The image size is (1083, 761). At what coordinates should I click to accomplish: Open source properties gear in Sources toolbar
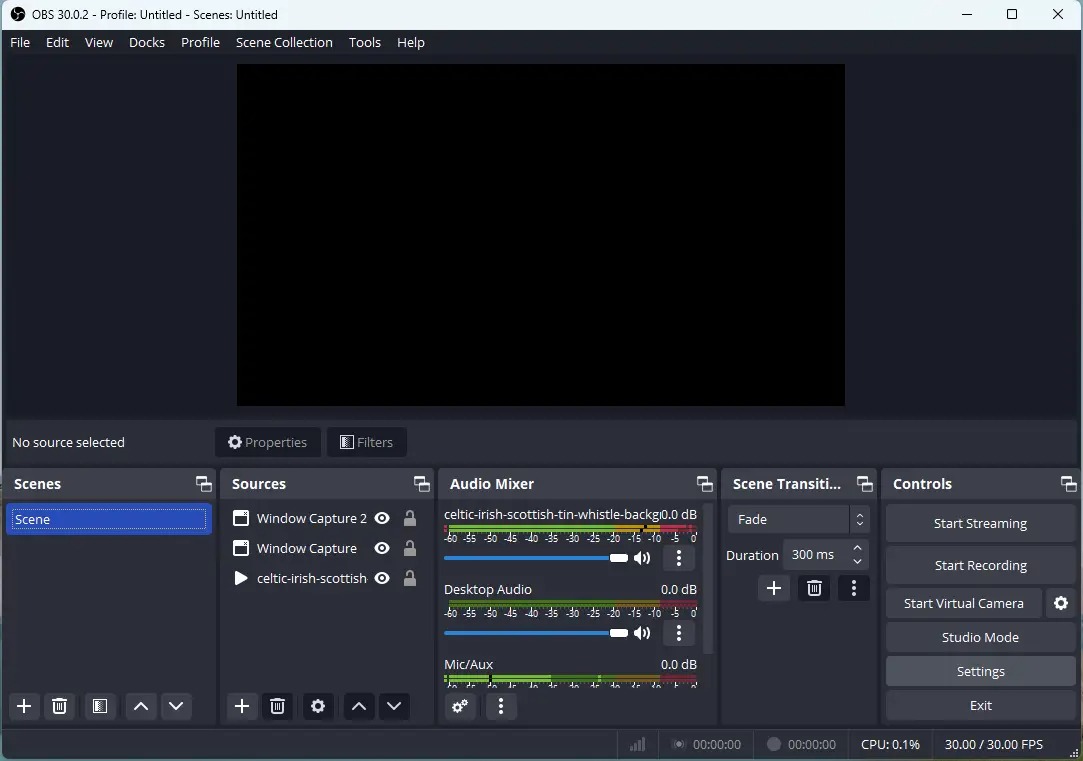point(318,706)
